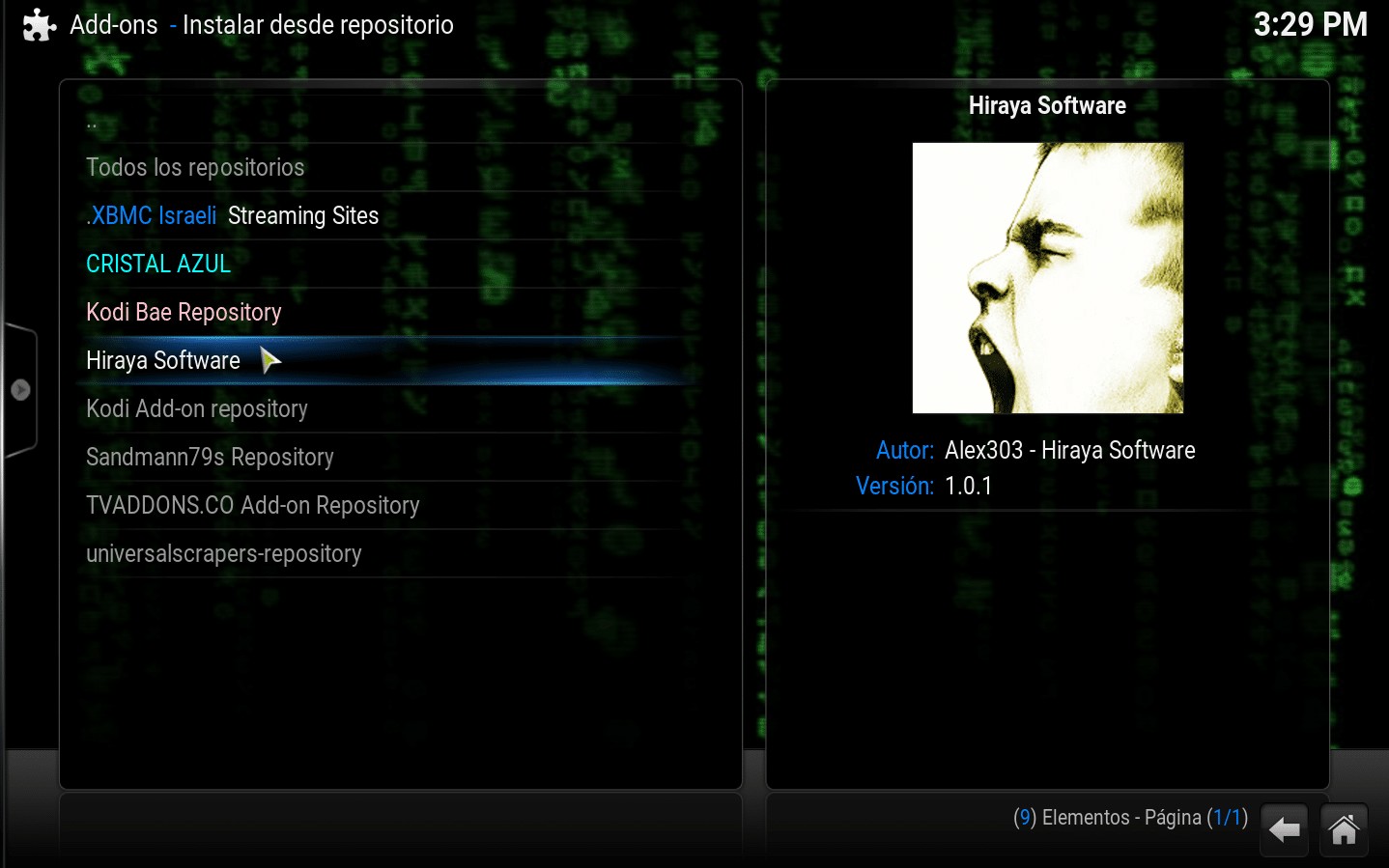
Task: Click the Add-ons puzzle piece icon
Action: coord(37,24)
